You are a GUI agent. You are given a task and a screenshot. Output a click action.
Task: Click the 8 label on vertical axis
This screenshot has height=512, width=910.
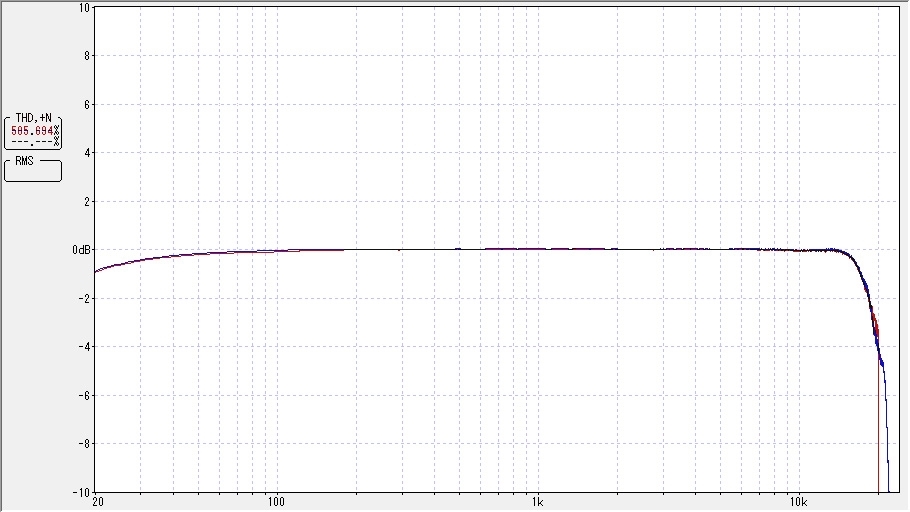tap(87, 56)
